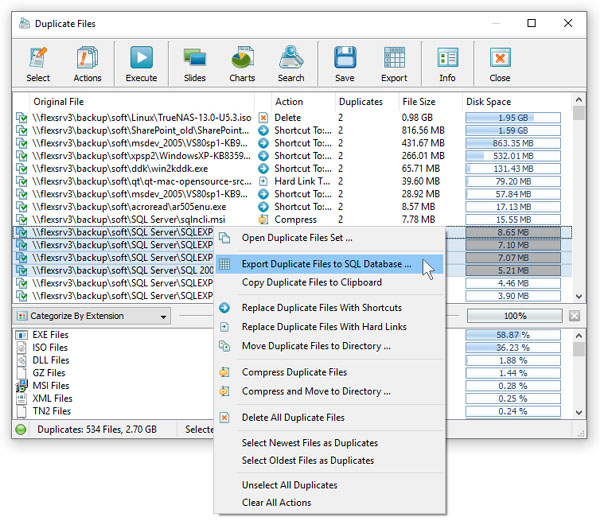
Task: Click the 3.90 MB disk space bar
Action: click(513, 296)
